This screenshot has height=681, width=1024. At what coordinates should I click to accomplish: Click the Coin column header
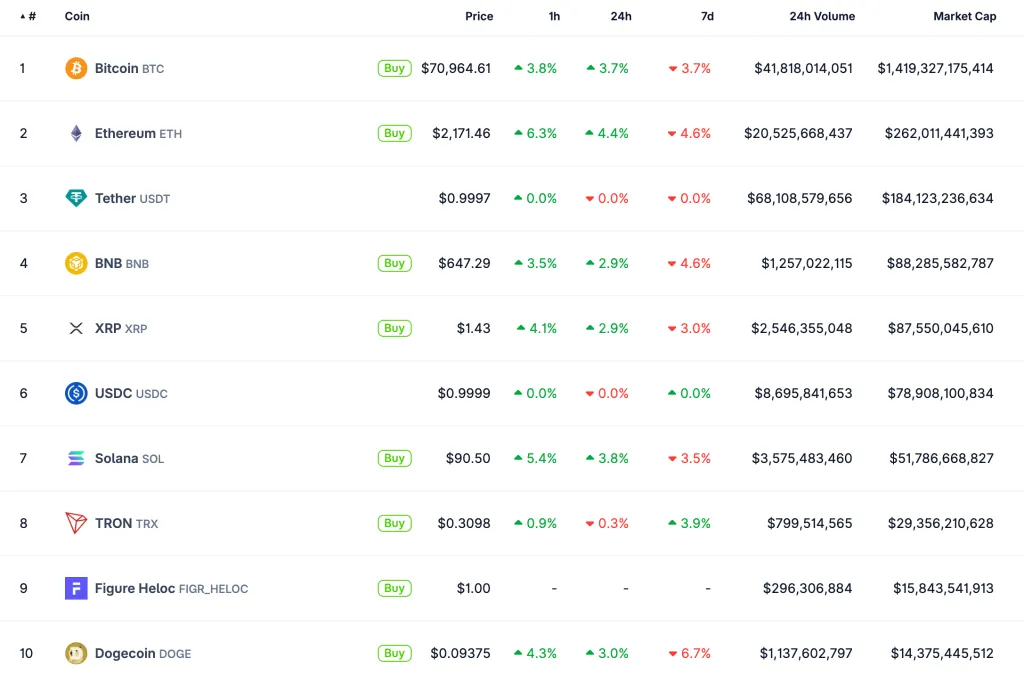tap(78, 16)
